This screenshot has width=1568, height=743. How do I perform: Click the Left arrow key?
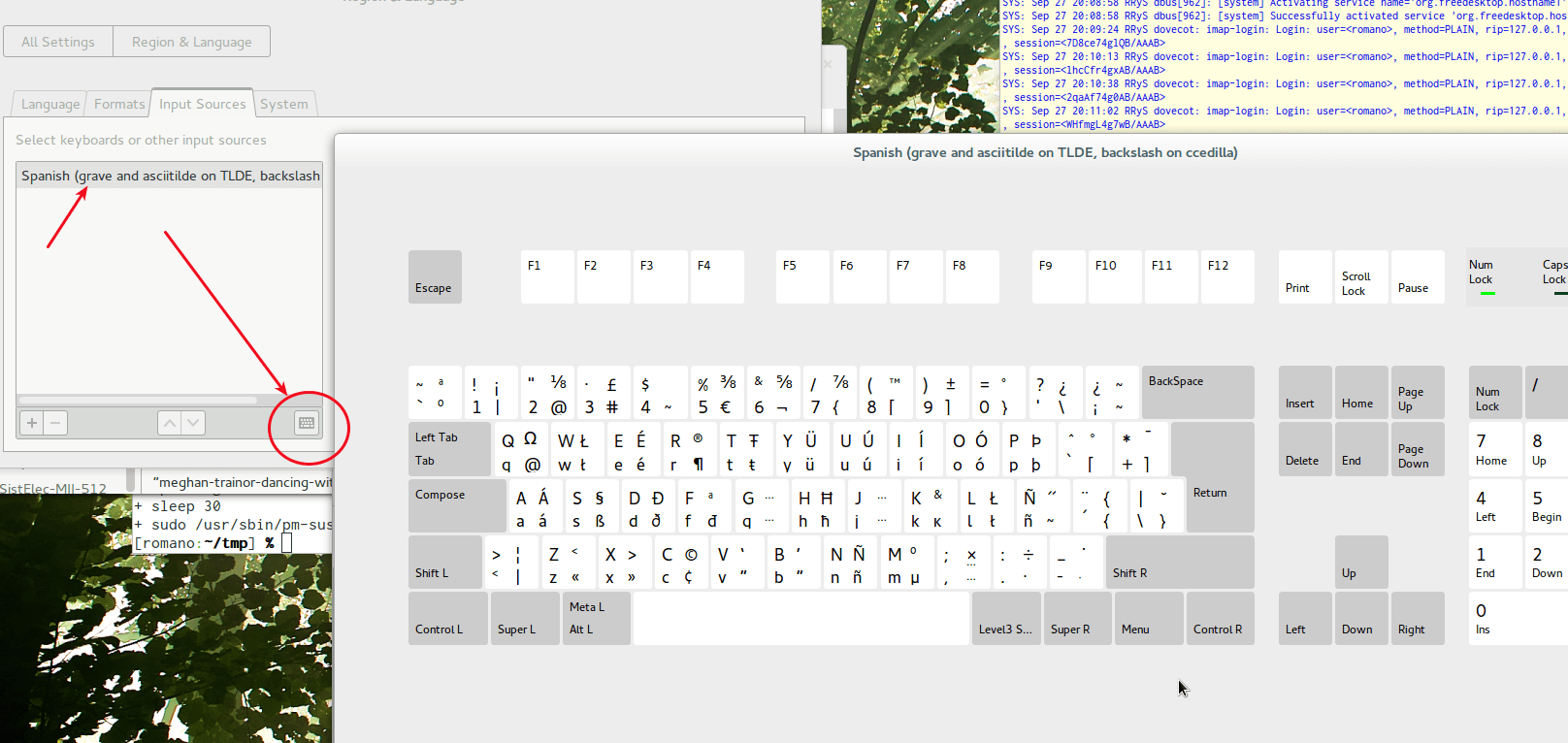pyautogui.click(x=1305, y=618)
